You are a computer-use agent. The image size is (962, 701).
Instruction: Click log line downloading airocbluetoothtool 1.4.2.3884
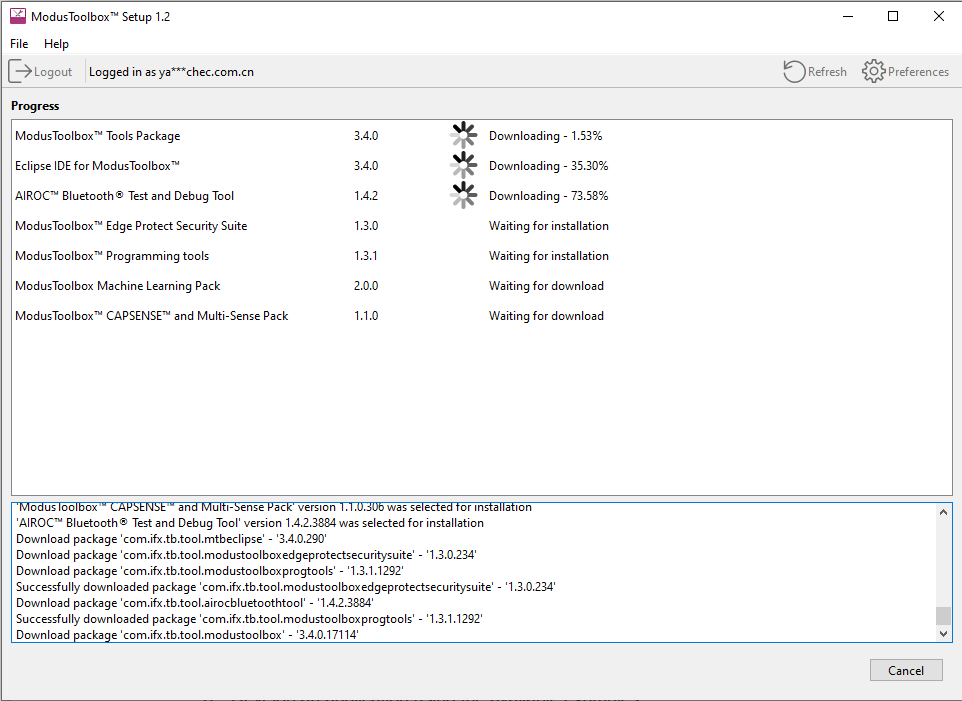(194, 603)
